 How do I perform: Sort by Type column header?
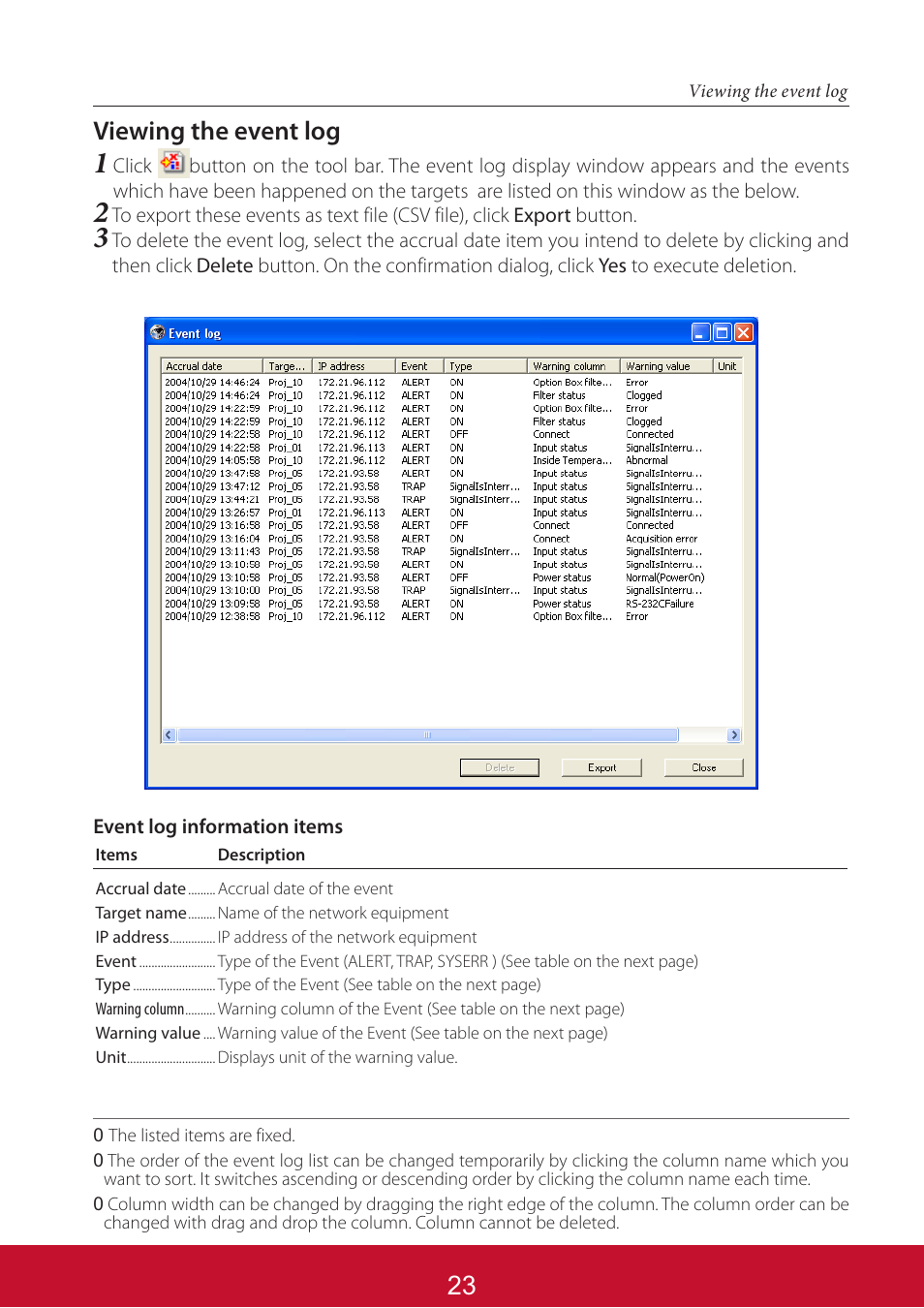point(486,366)
